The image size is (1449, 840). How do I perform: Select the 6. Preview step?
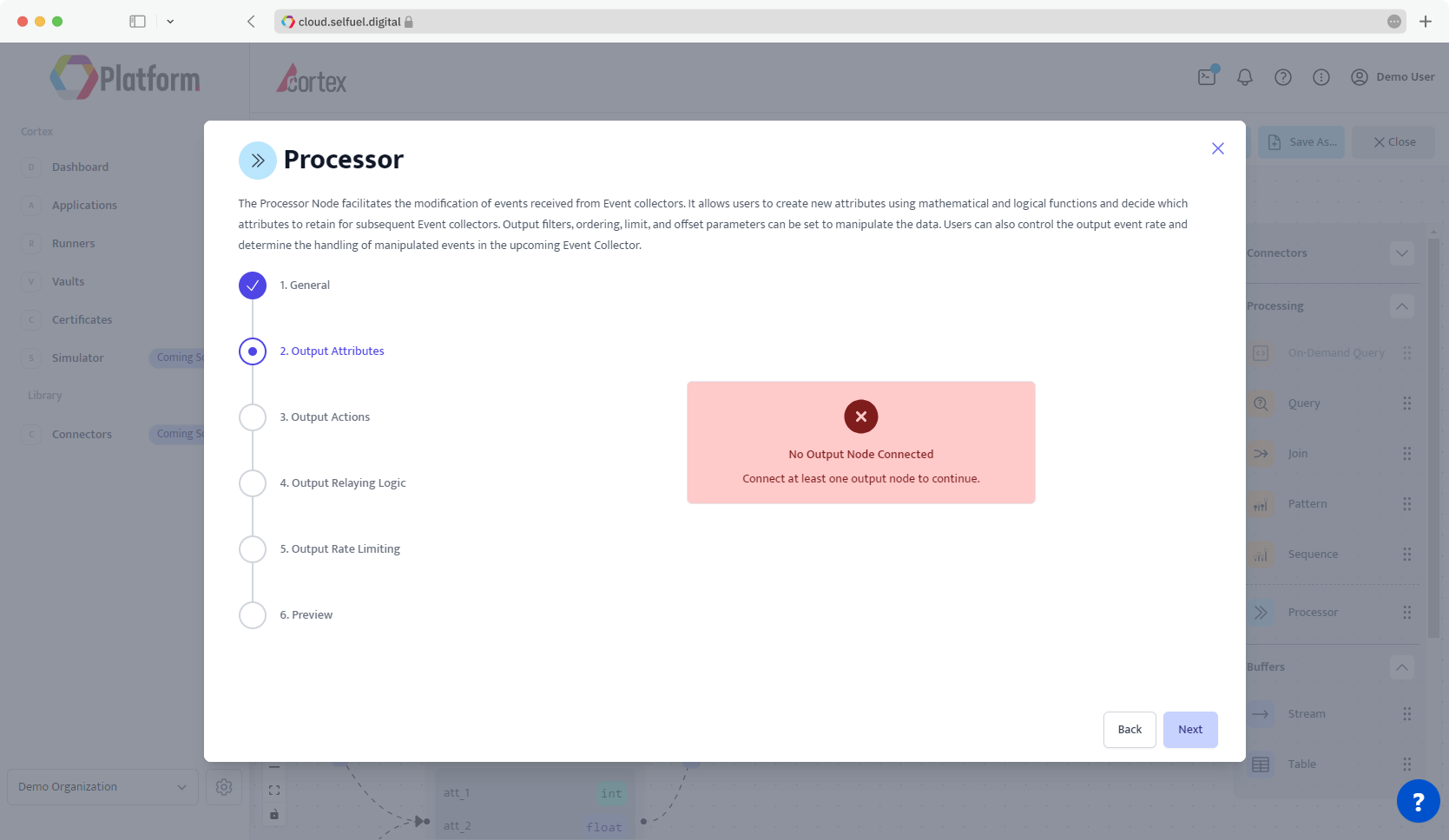(x=306, y=615)
